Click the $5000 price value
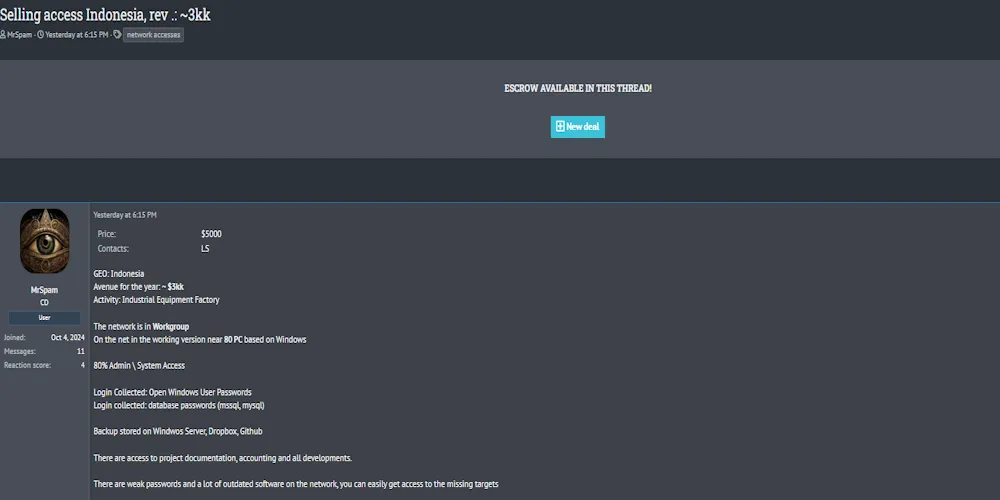The height and width of the screenshot is (500, 1000). click(x=211, y=234)
